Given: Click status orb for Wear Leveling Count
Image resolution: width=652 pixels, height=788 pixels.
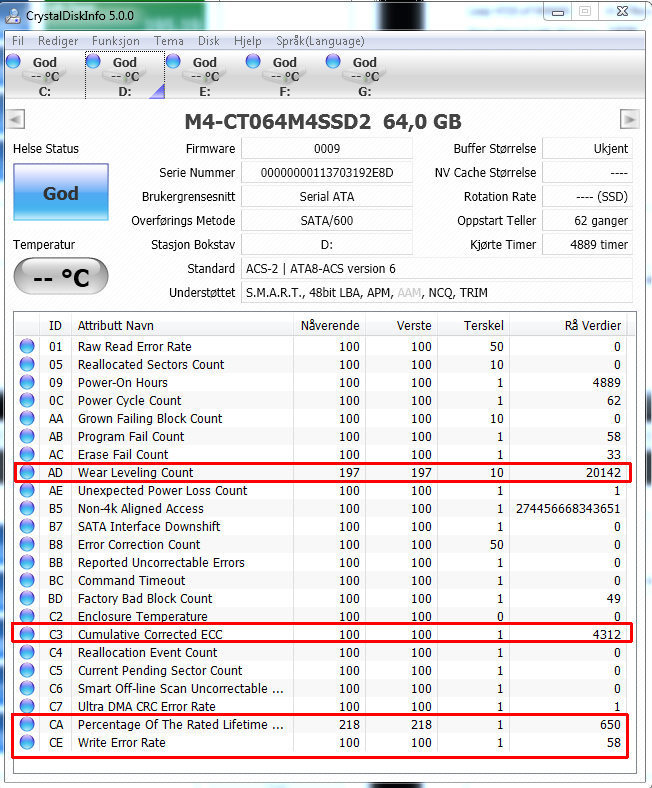Looking at the screenshot, I should [x=27, y=472].
